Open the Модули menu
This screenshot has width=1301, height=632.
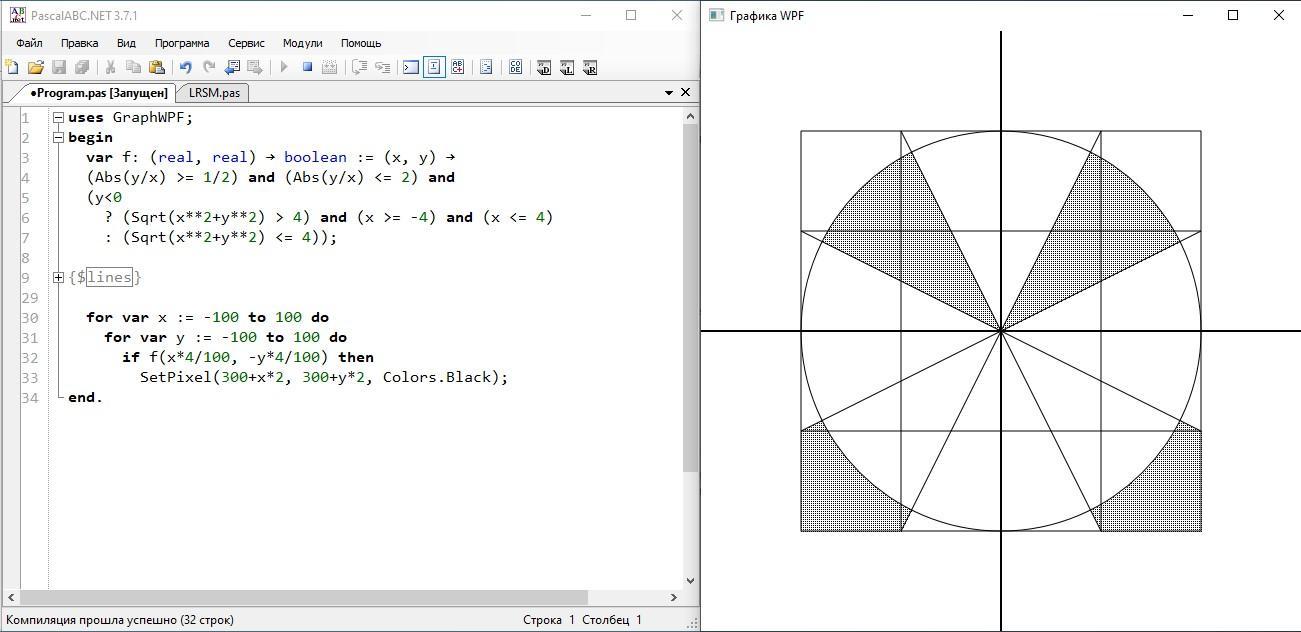302,43
